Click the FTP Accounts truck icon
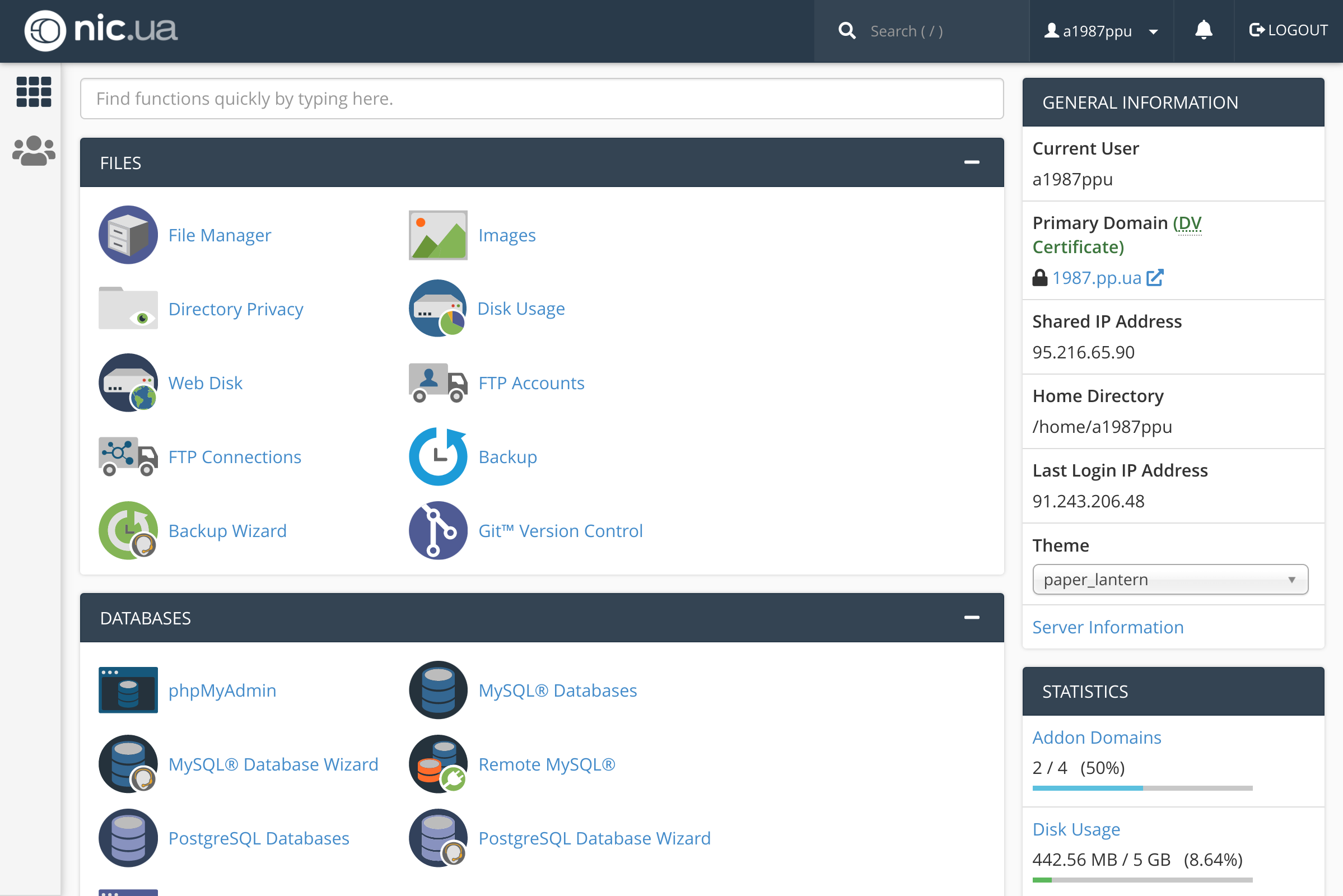 pyautogui.click(x=438, y=382)
